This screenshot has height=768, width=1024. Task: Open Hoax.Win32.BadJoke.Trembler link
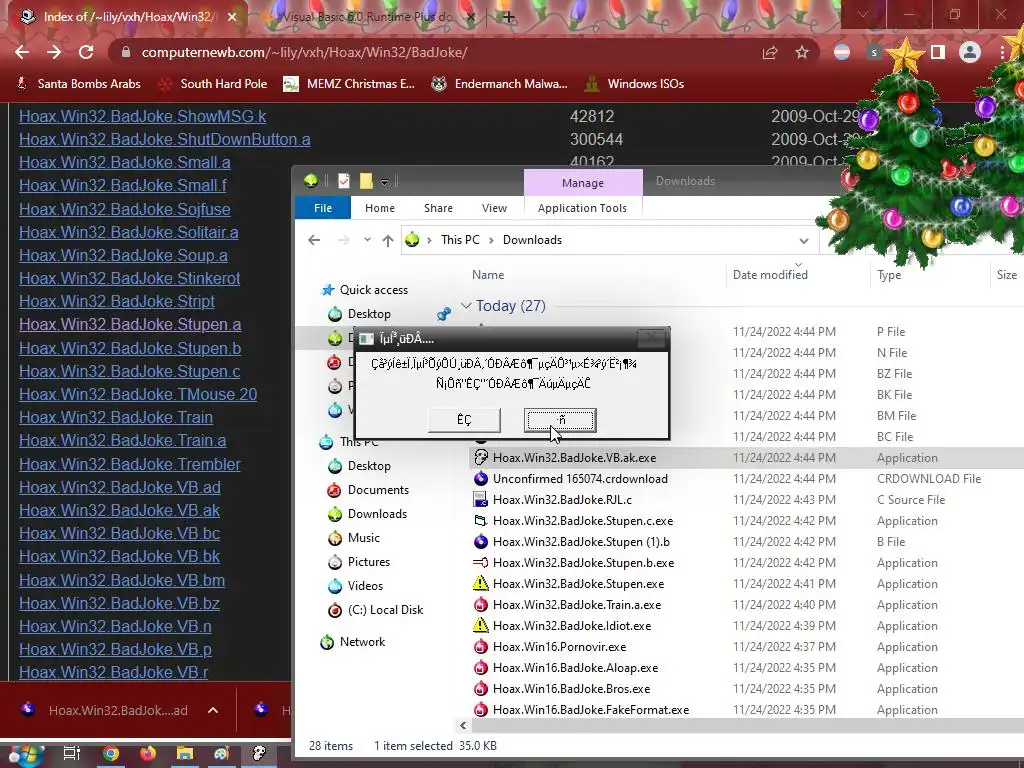[129, 464]
